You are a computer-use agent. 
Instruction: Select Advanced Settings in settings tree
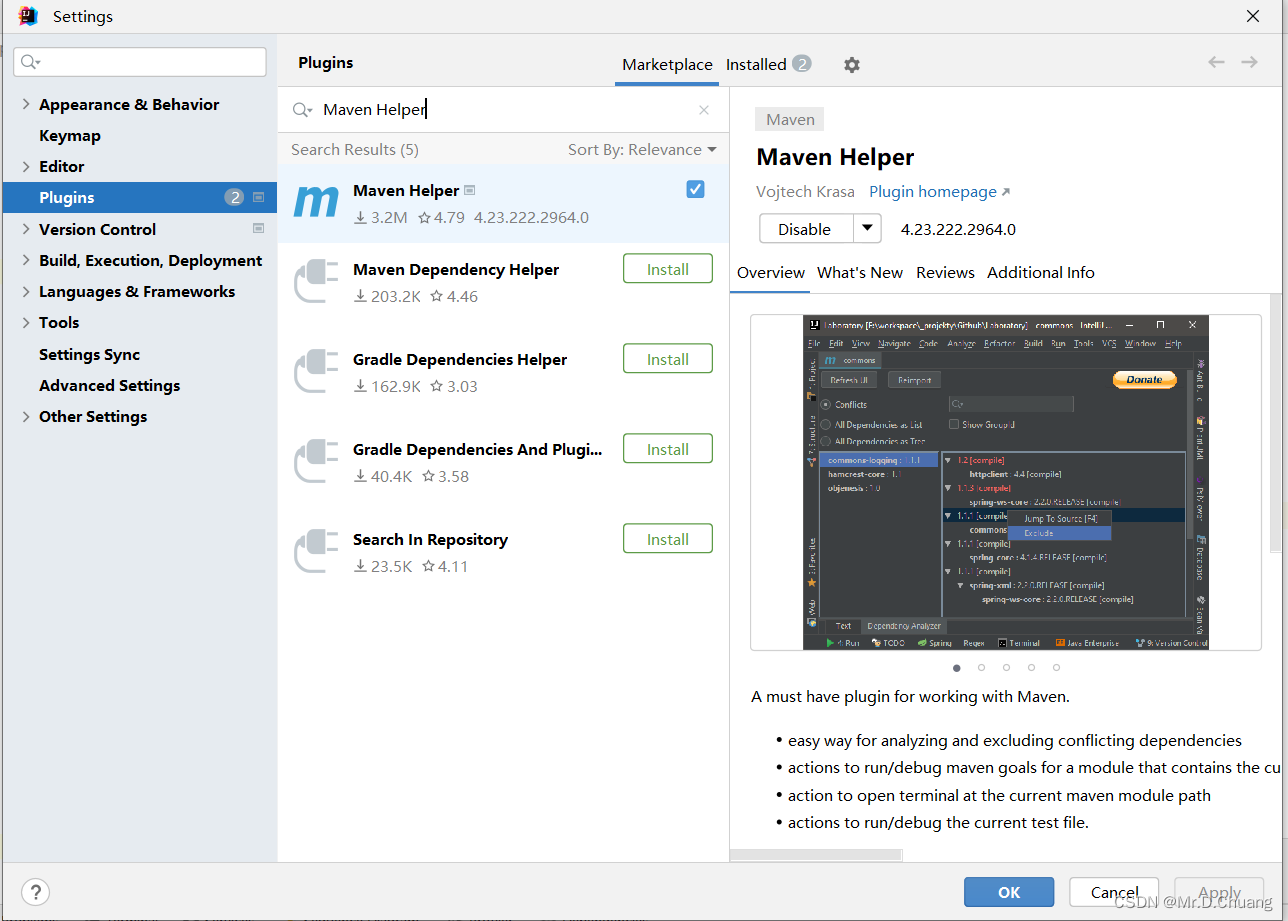[x=110, y=385]
